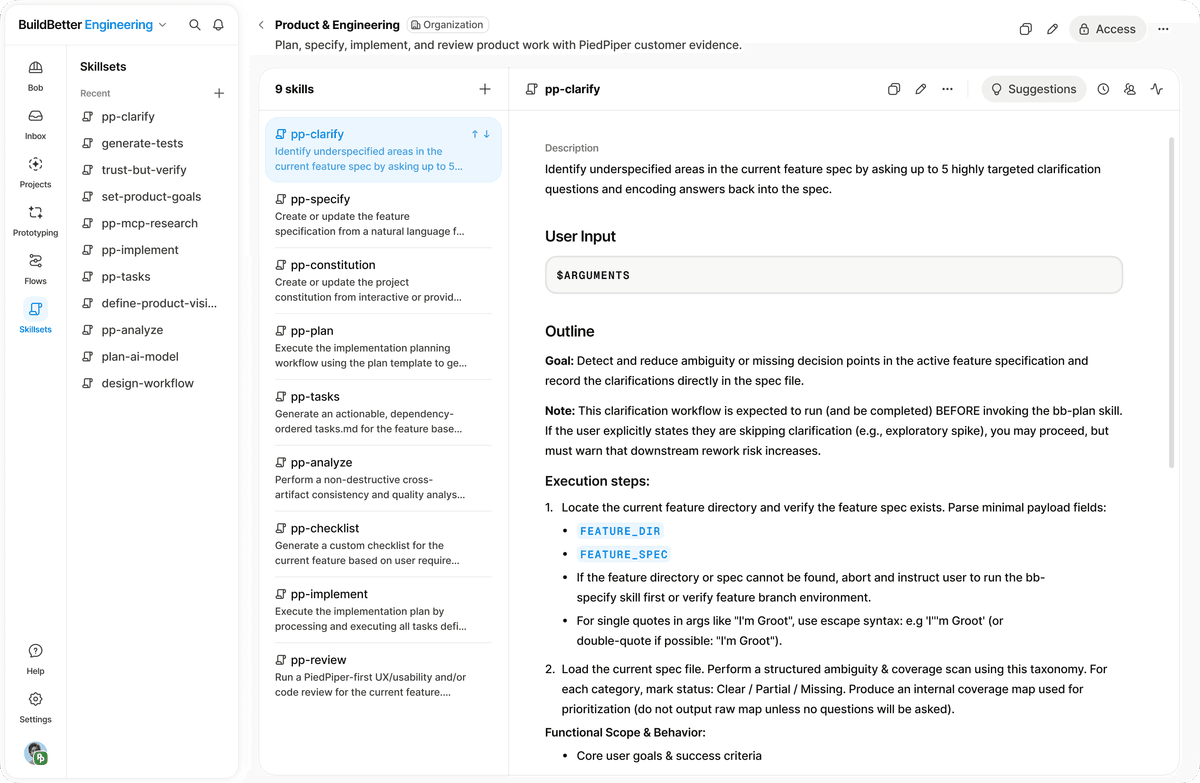Open Projects in left navigation
Screen dimensions: 1200x783
(x=35, y=171)
